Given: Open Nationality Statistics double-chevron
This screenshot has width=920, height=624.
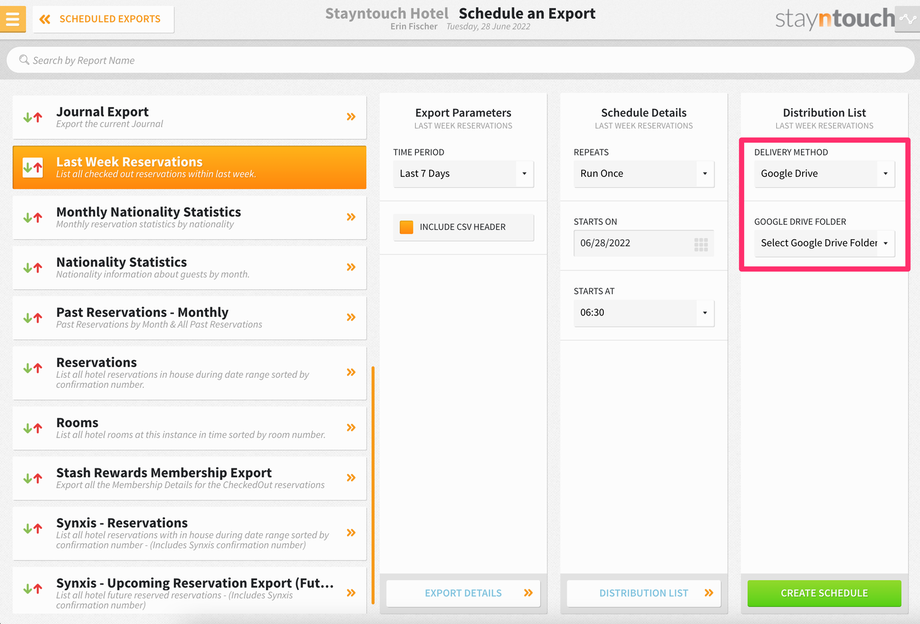Looking at the screenshot, I should point(351,267).
